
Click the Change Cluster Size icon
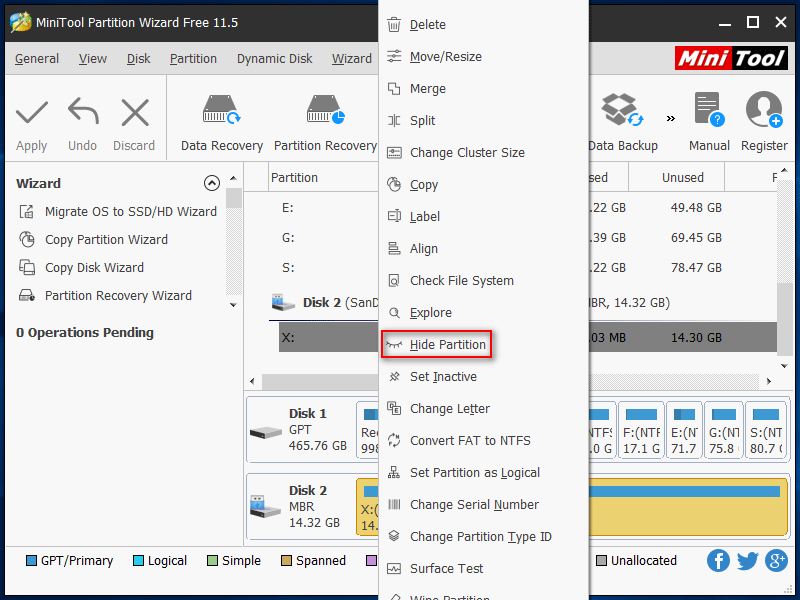point(394,153)
